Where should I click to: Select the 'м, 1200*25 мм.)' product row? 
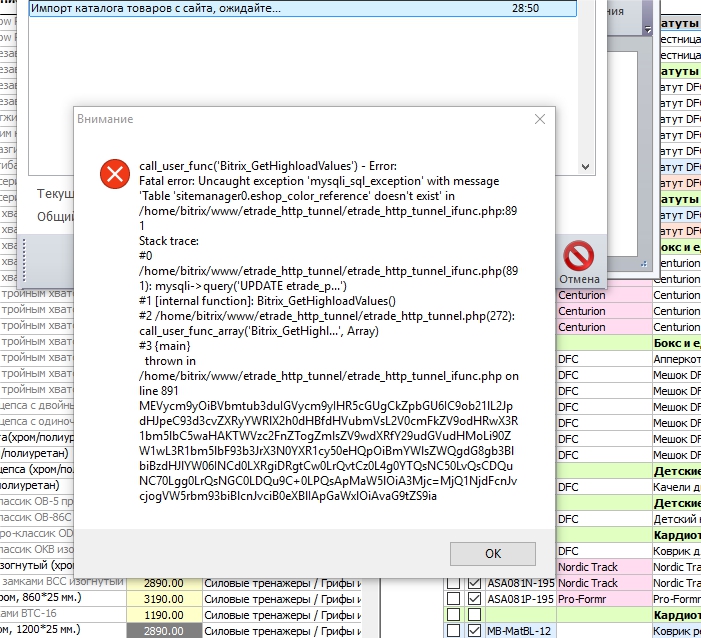click(x=63, y=630)
